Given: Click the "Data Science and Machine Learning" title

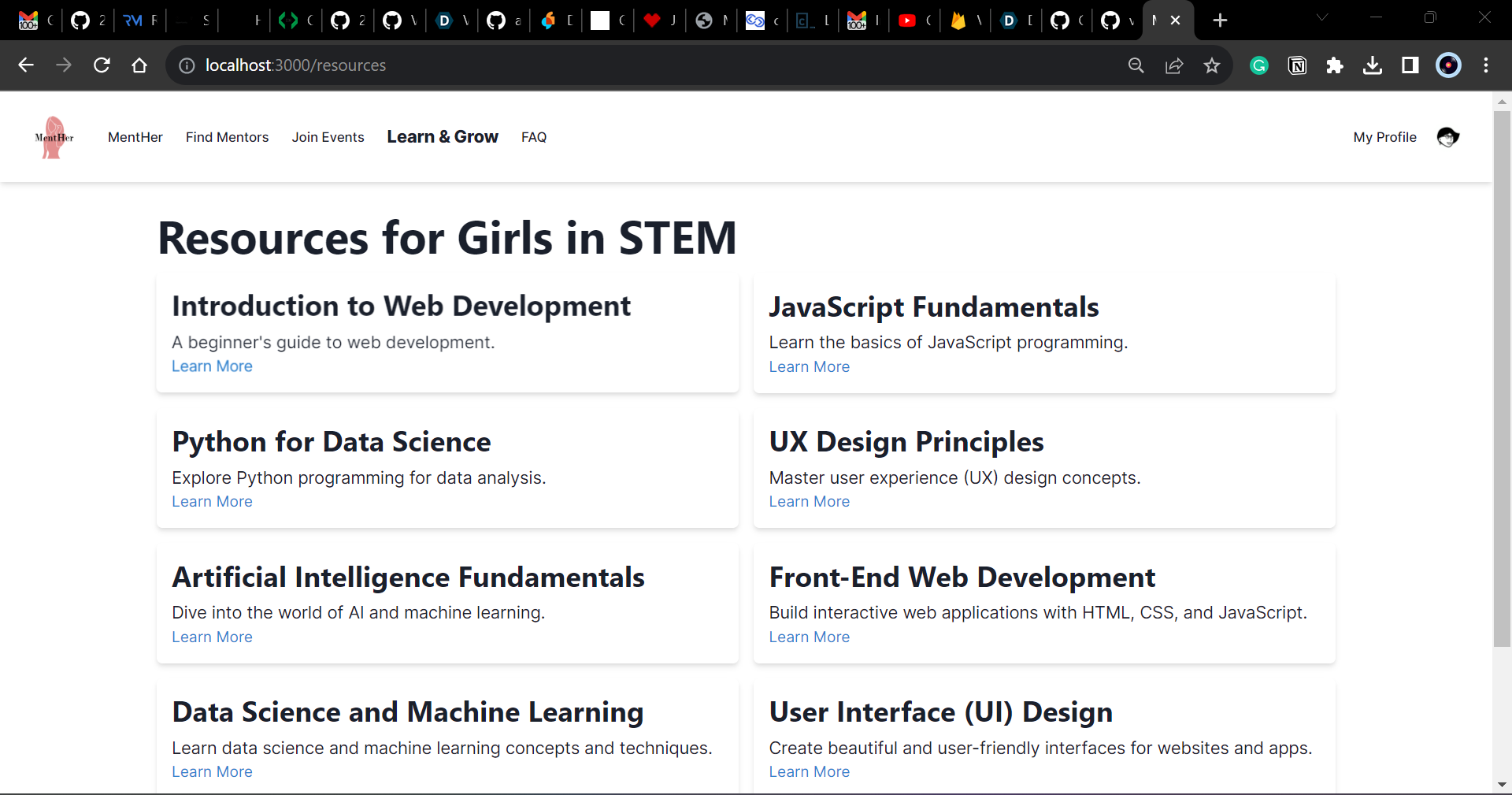Looking at the screenshot, I should (408, 712).
